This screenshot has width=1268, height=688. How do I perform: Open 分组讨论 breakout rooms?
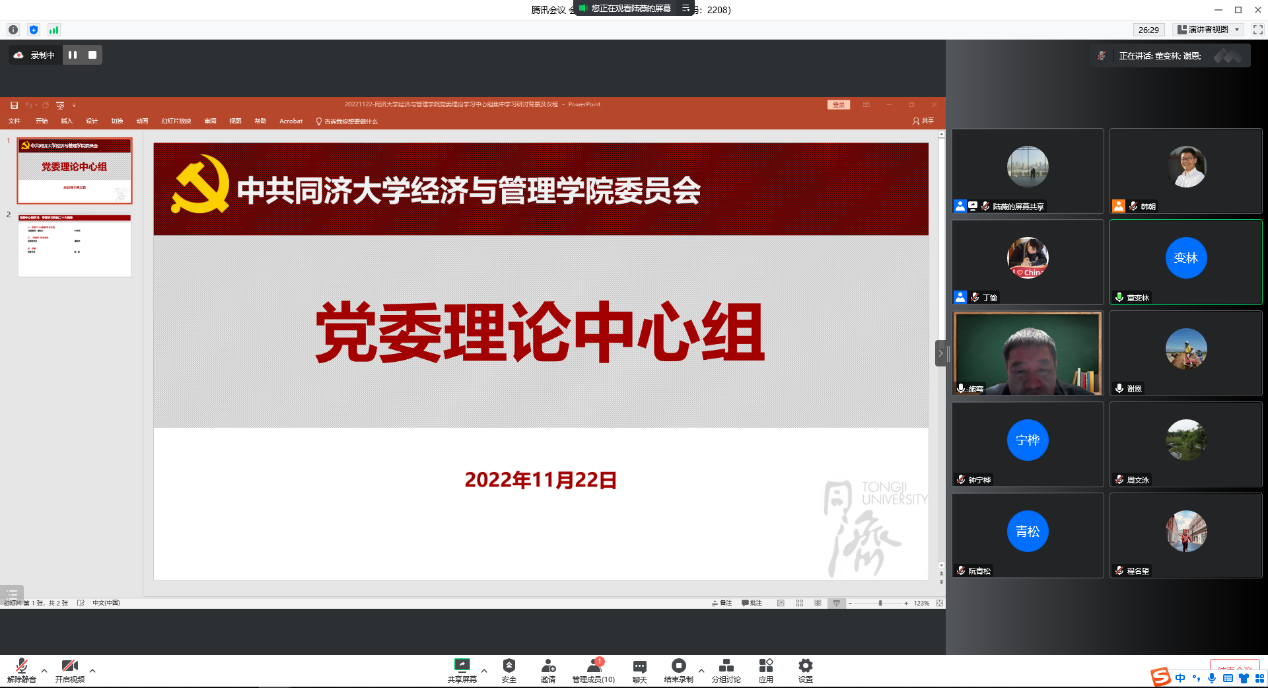[726, 667]
